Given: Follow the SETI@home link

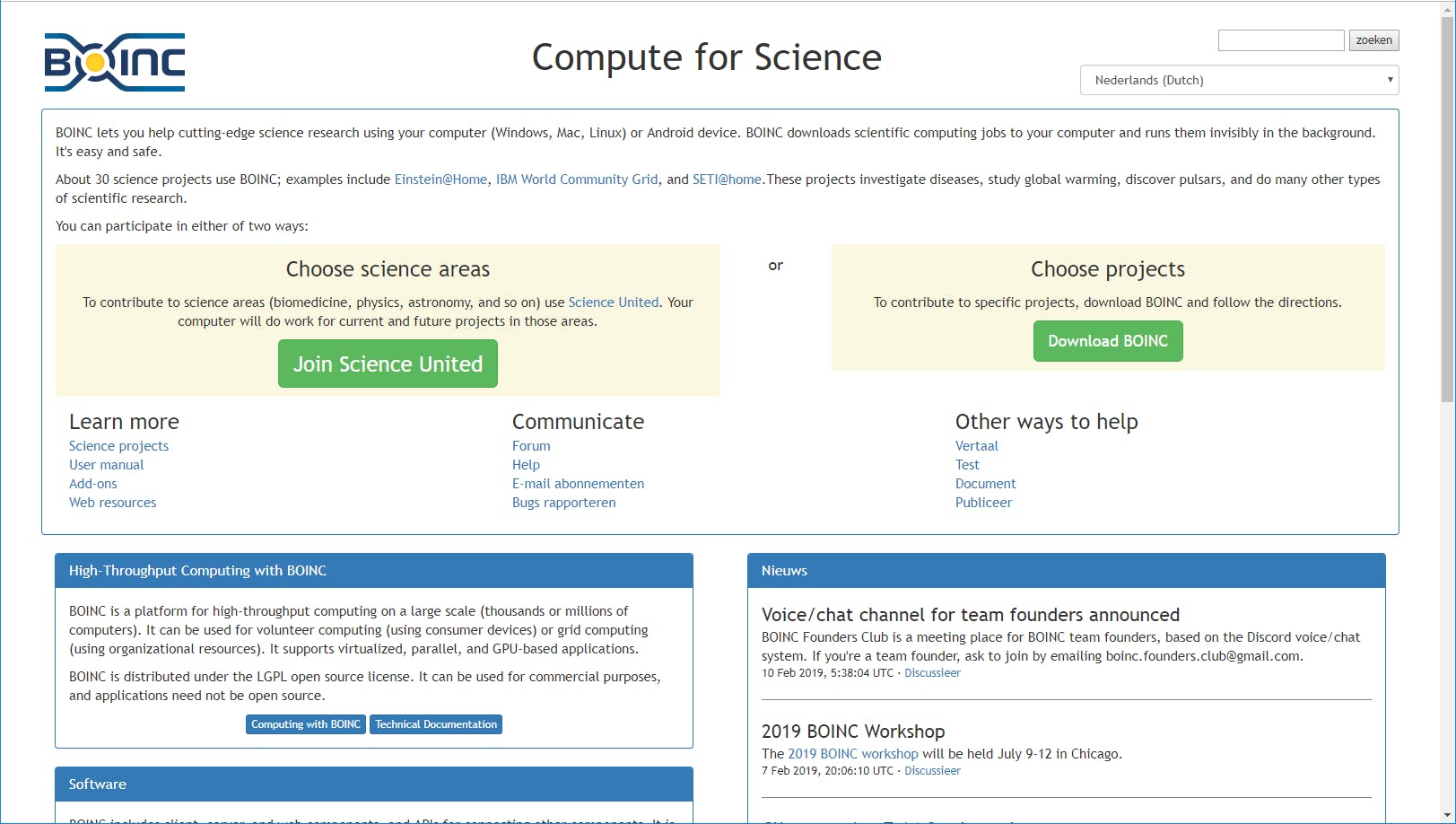Looking at the screenshot, I should pyautogui.click(x=727, y=180).
